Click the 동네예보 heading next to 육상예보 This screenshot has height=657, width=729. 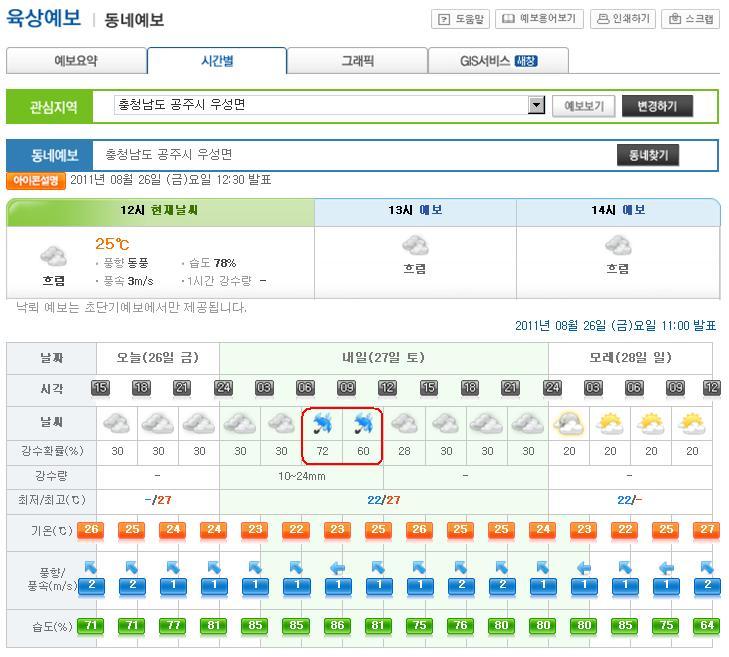(134, 20)
